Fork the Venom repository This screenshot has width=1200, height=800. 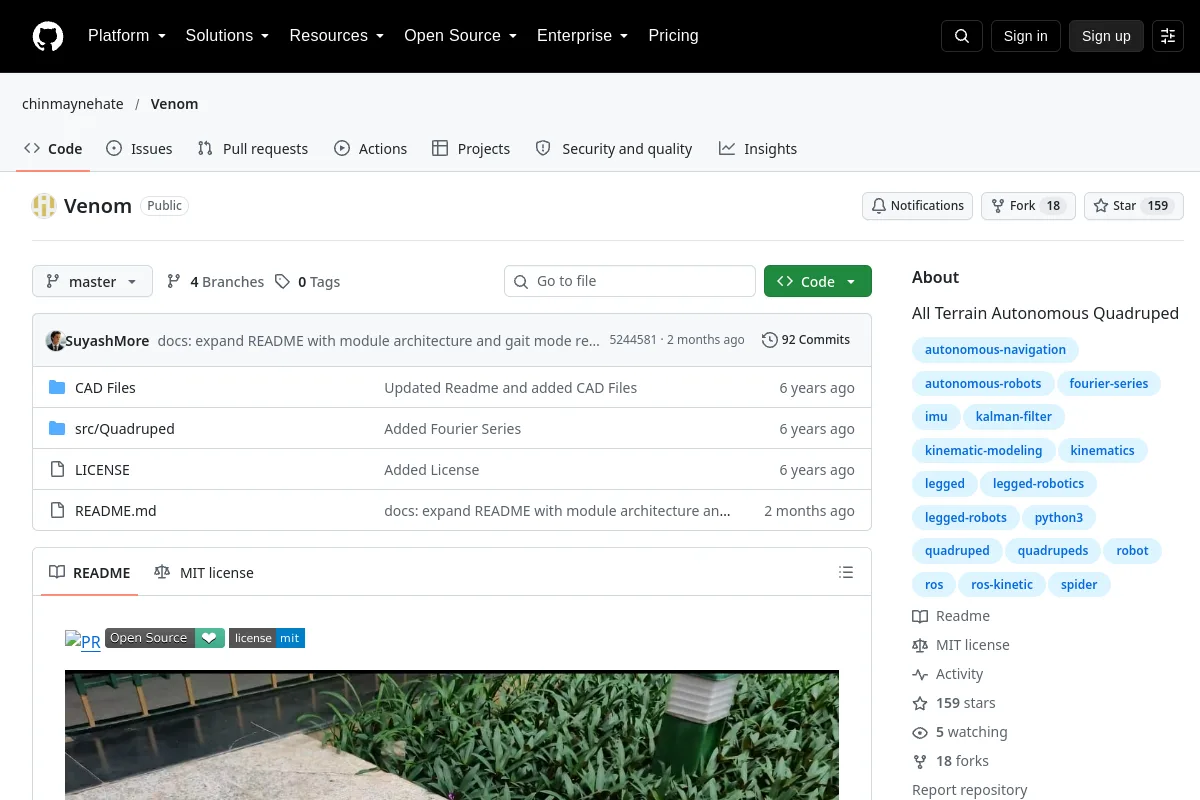coord(1028,206)
